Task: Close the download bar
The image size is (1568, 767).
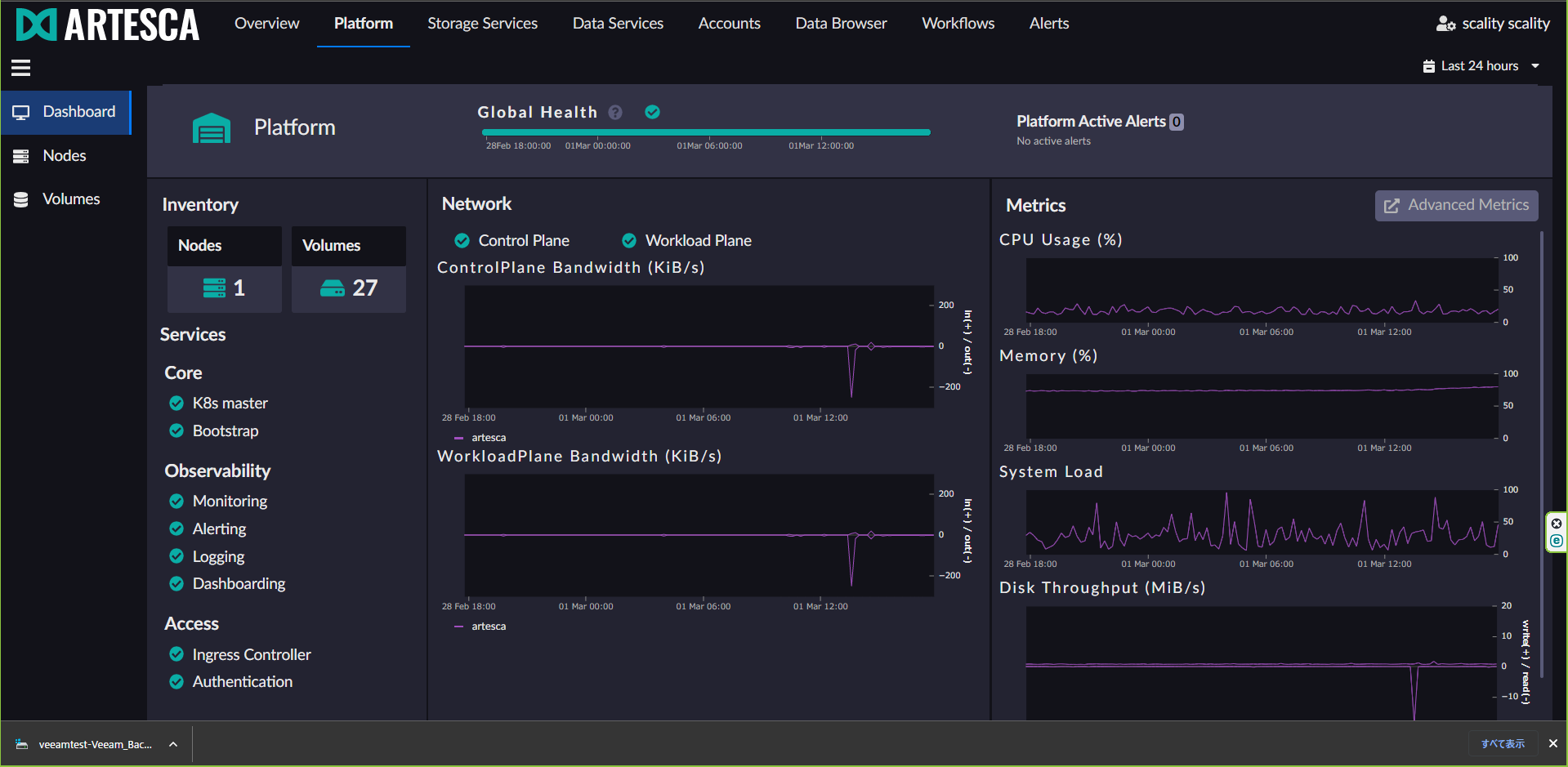Action: (1553, 744)
